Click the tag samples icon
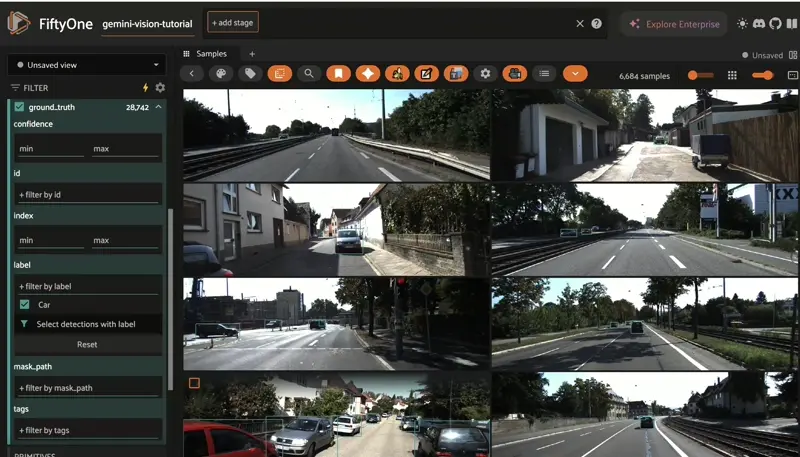Screen dimensions: 800x457 pyautogui.click(x=250, y=74)
